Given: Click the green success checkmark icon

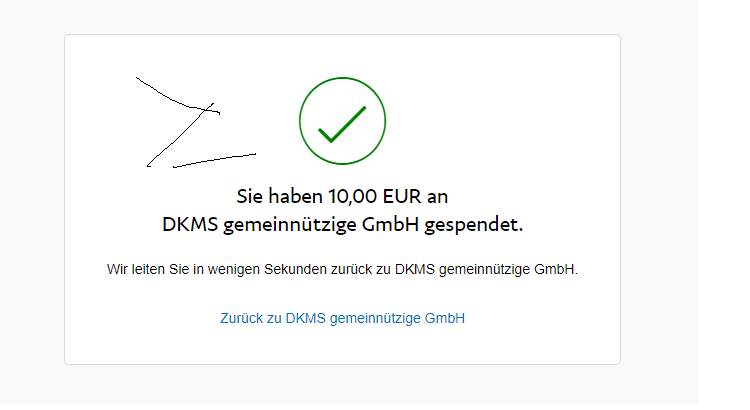Looking at the screenshot, I should (342, 124).
